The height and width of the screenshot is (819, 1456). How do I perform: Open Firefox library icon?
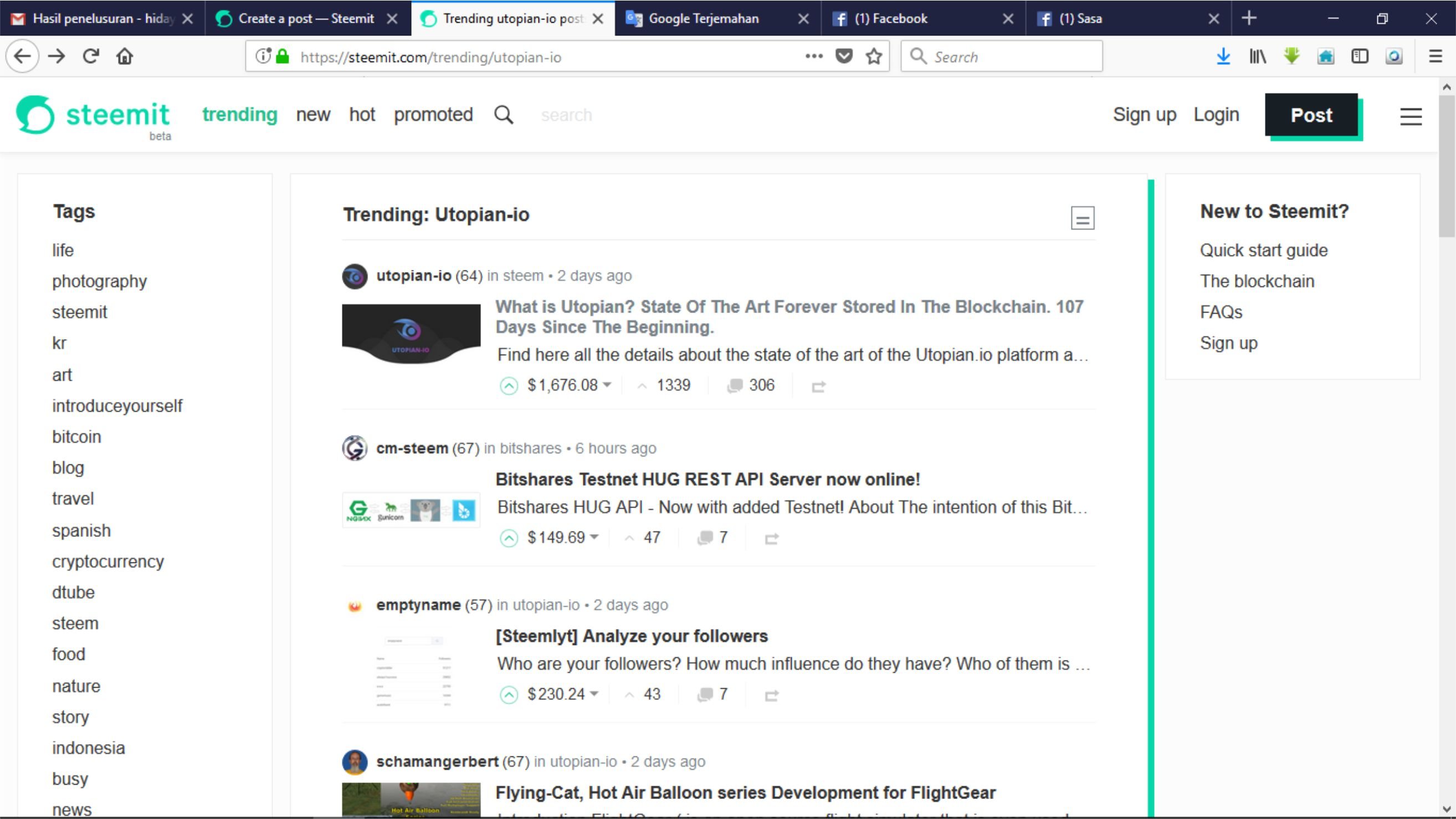click(1258, 56)
